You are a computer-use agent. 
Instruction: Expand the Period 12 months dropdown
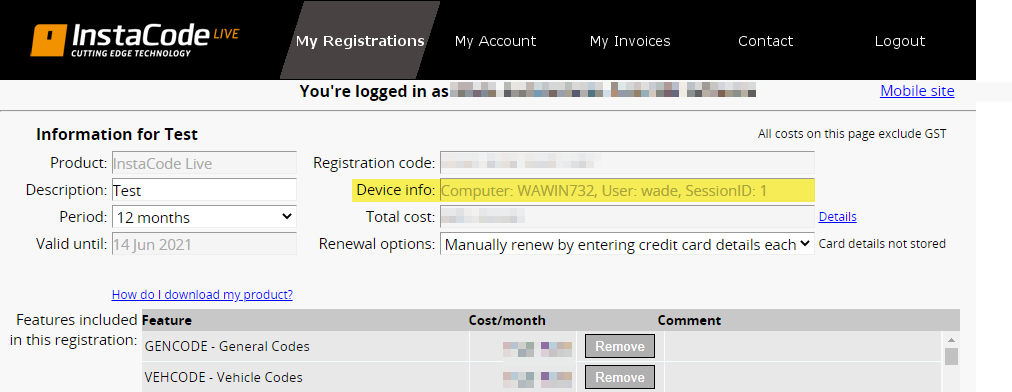coord(204,217)
